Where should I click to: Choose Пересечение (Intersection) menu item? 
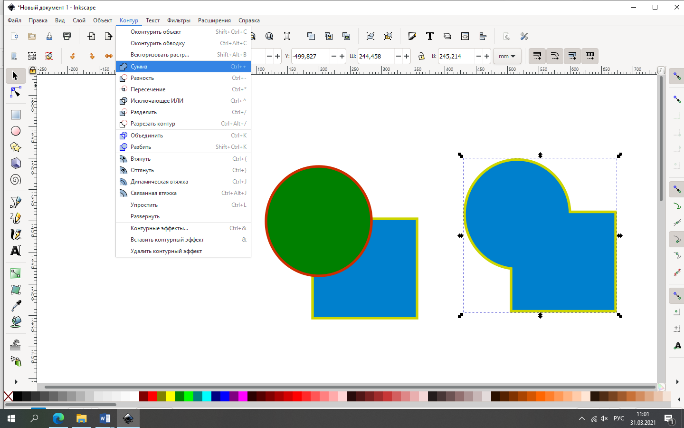click(x=183, y=89)
